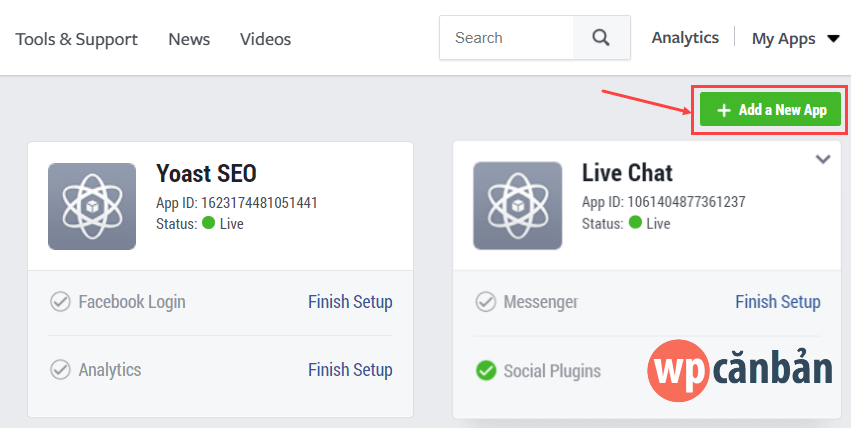This screenshot has height=428, width=851.
Task: Open the Yoast SEO app icon
Action: [x=92, y=206]
